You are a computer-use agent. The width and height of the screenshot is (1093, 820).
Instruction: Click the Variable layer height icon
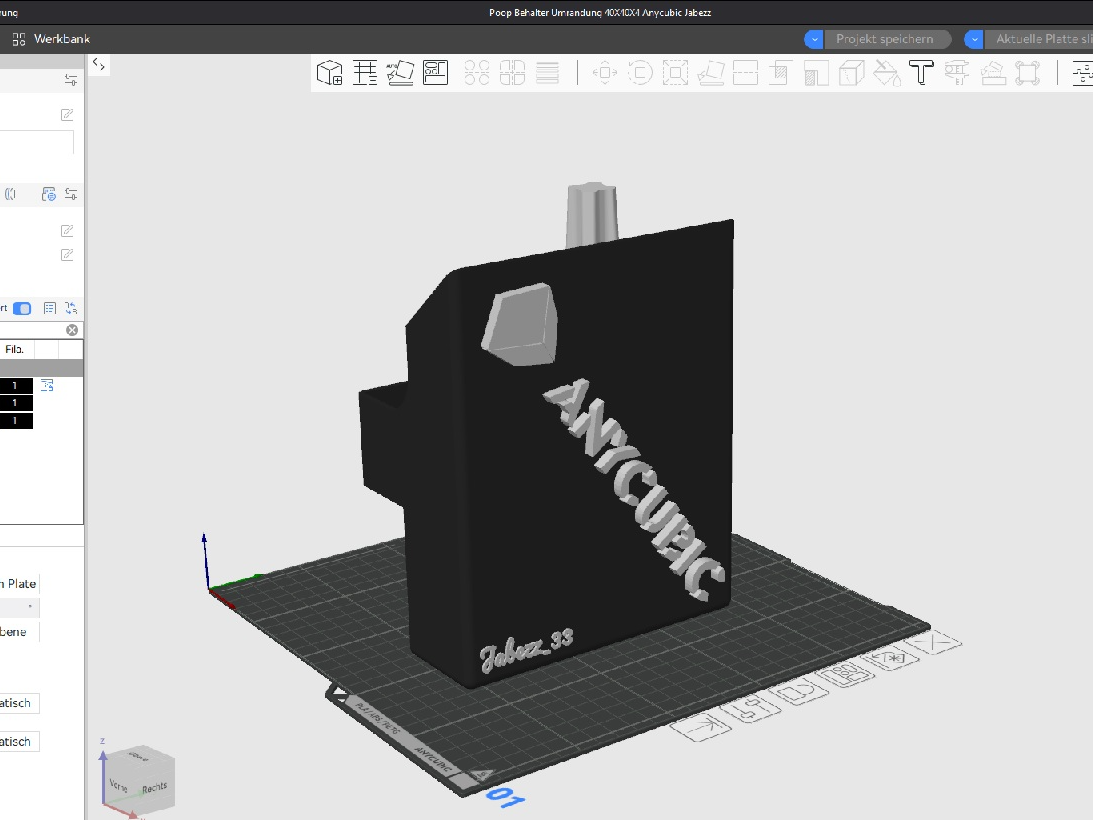point(547,73)
